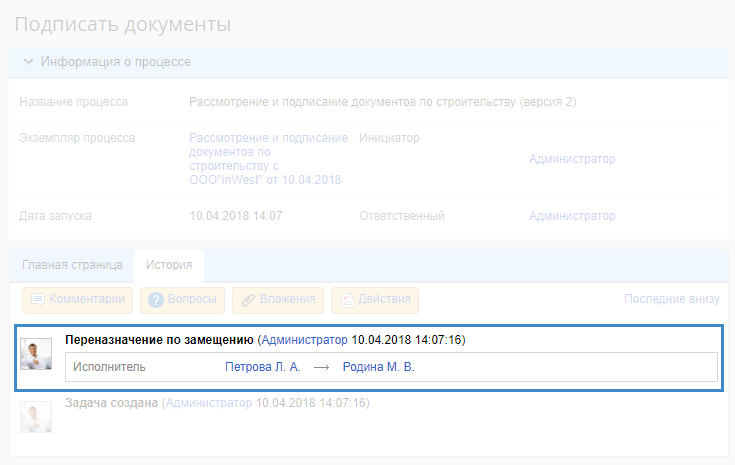Open the process instance link Рассмотрение и подписание

coord(268,158)
